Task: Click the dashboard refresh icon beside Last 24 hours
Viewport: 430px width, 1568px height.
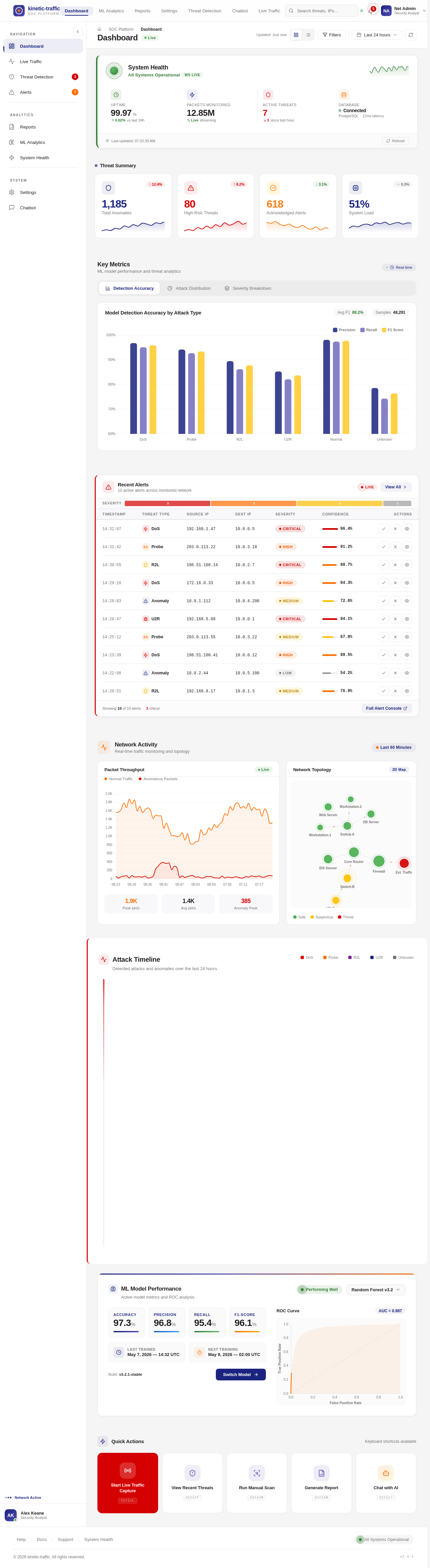Action: [411, 35]
